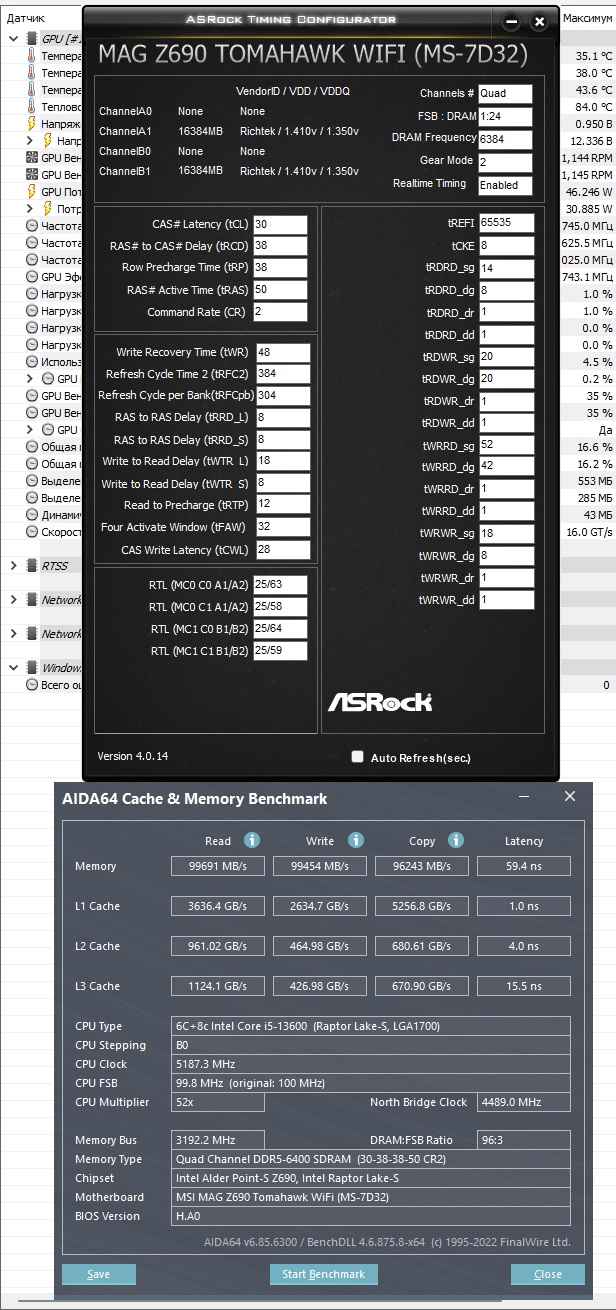Enable the Auto Refresh(sec.) checkbox

click(x=357, y=757)
